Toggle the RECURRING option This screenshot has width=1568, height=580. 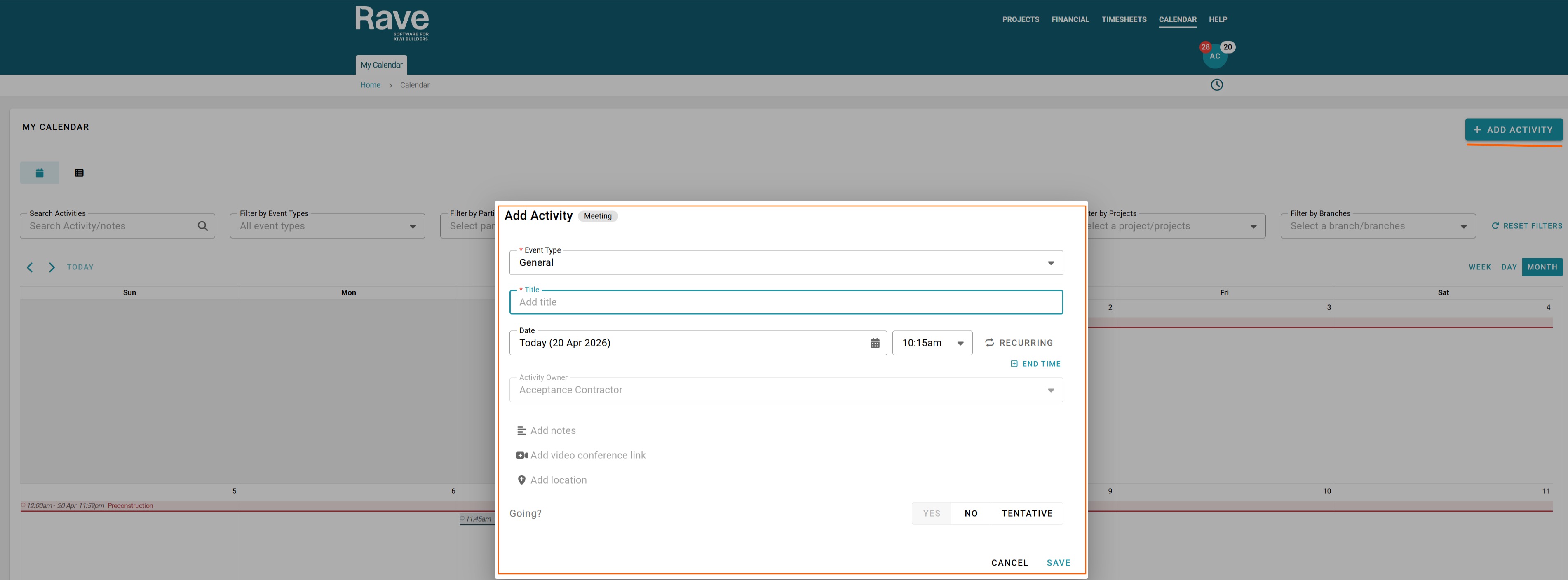point(1019,343)
